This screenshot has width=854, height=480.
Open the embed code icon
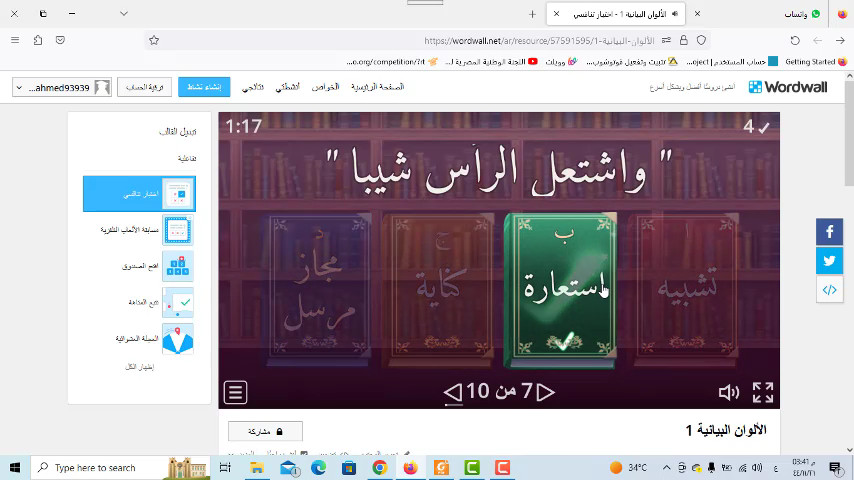(829, 290)
